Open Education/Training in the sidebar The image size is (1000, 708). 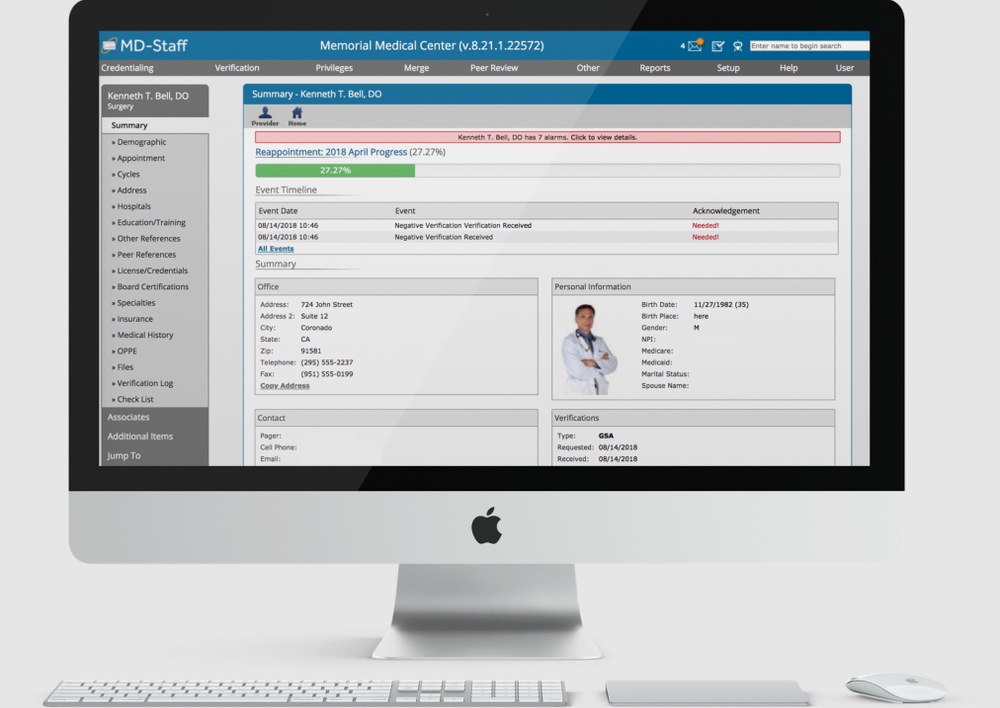pos(151,222)
